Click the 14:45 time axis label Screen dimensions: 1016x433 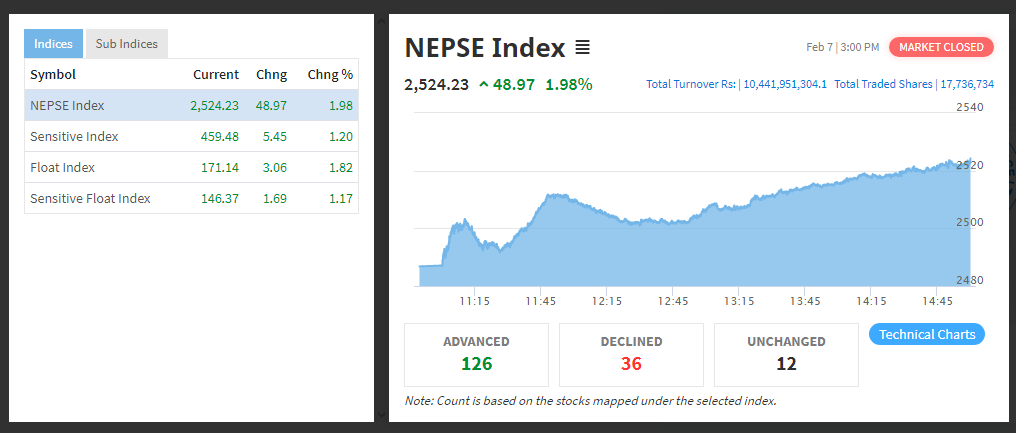tap(937, 301)
